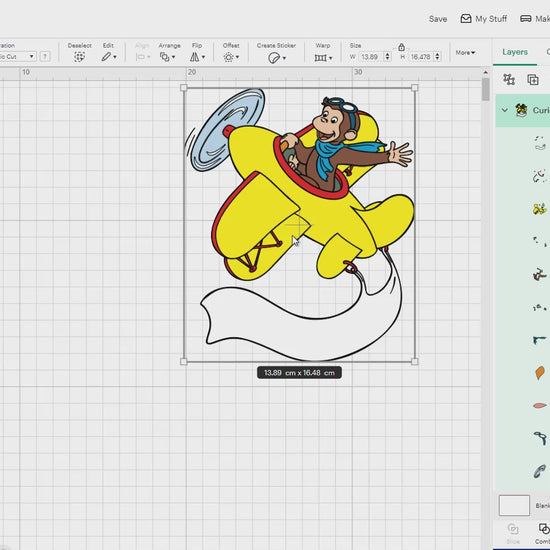Select the topmost outline layer thumbnail
550x550 pixels.
coord(540,143)
